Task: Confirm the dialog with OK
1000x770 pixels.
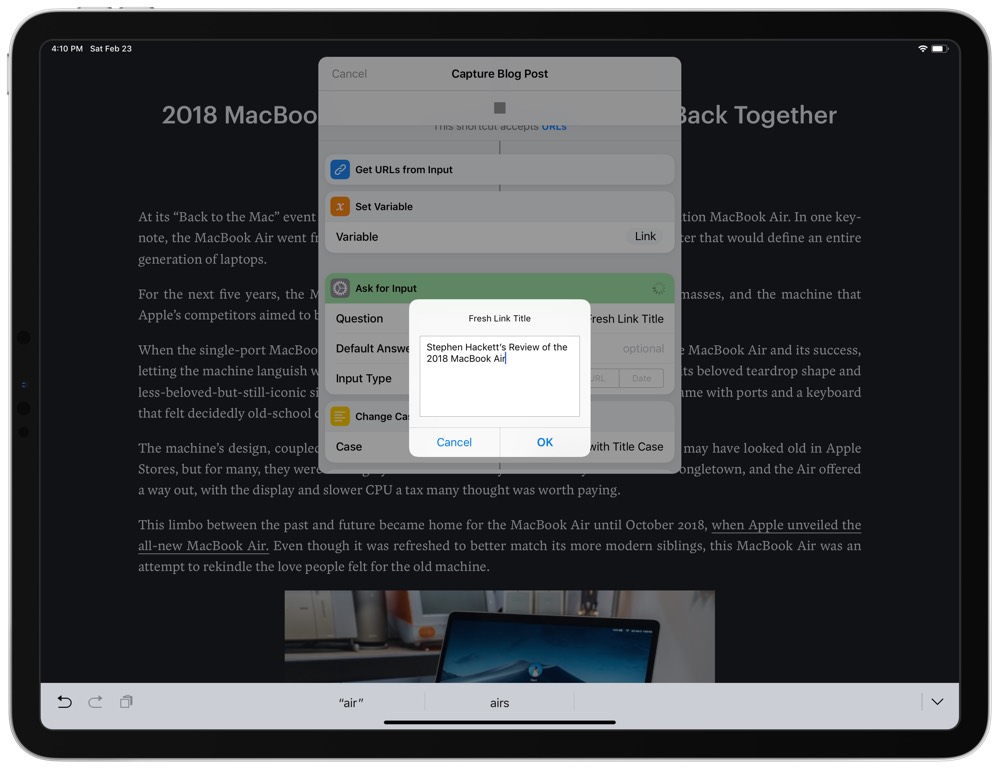Action: 545,442
